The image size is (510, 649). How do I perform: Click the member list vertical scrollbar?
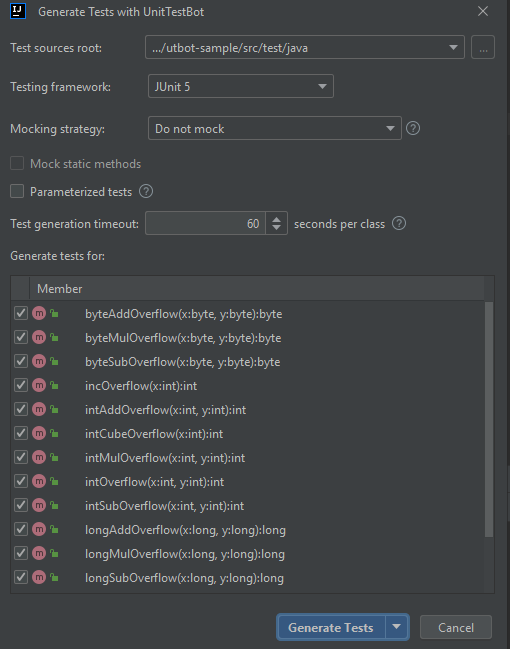[489, 419]
